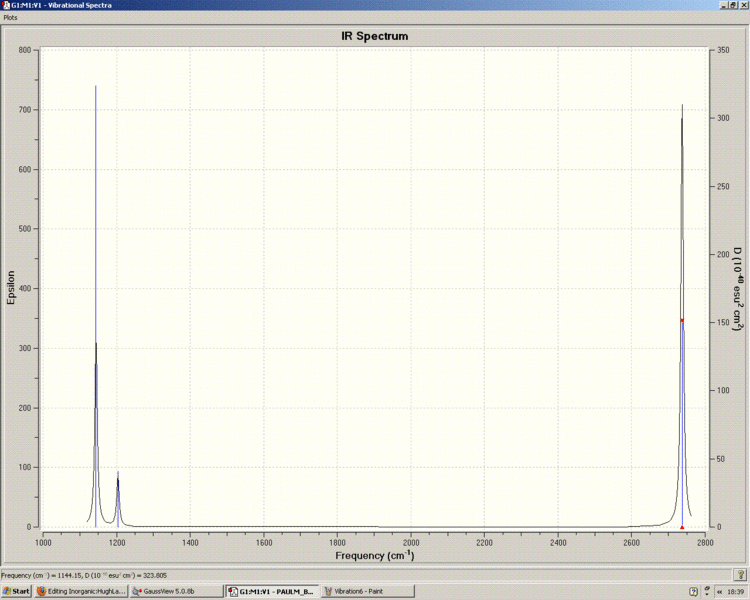The image size is (750, 600).
Task: Click the taskbar help balloon icon
Action: (694, 592)
